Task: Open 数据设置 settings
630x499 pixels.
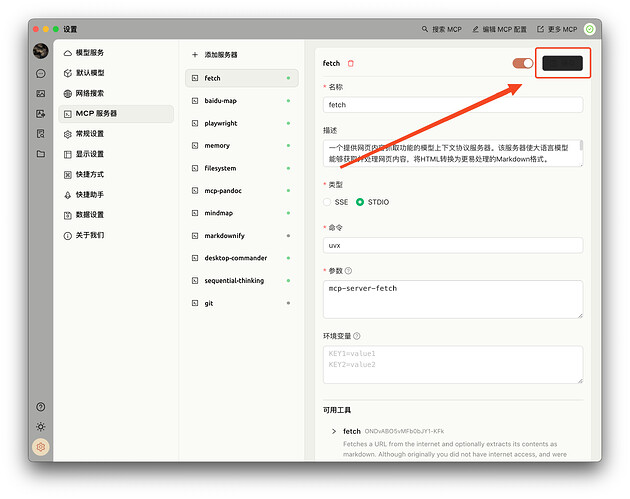Action: pos(117,215)
